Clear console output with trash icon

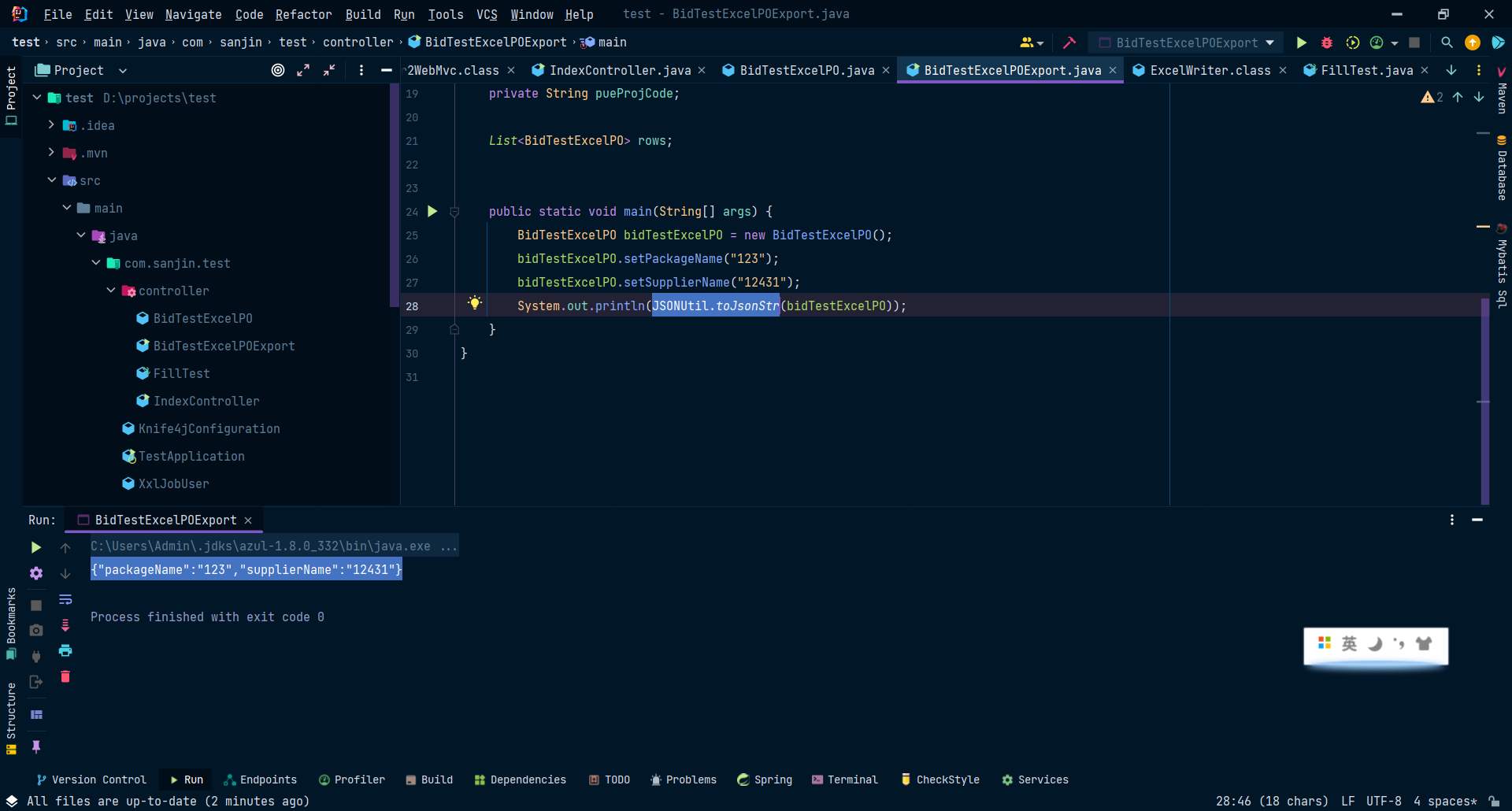click(65, 676)
